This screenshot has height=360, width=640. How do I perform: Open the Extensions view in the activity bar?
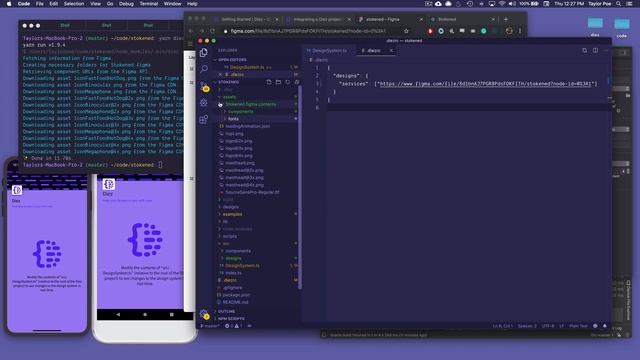pyautogui.click(x=204, y=119)
